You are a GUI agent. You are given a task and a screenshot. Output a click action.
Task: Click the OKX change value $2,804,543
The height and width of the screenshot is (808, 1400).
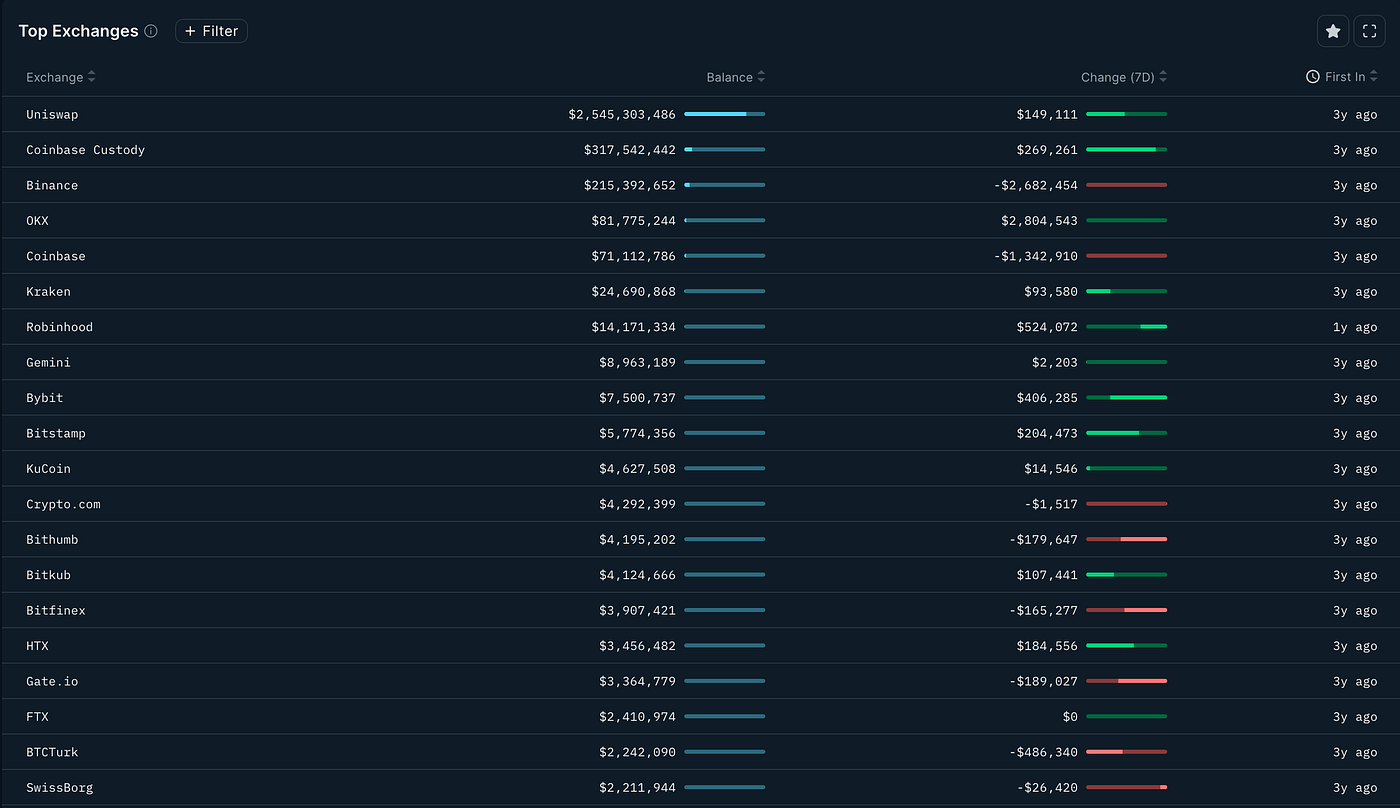pos(1040,221)
